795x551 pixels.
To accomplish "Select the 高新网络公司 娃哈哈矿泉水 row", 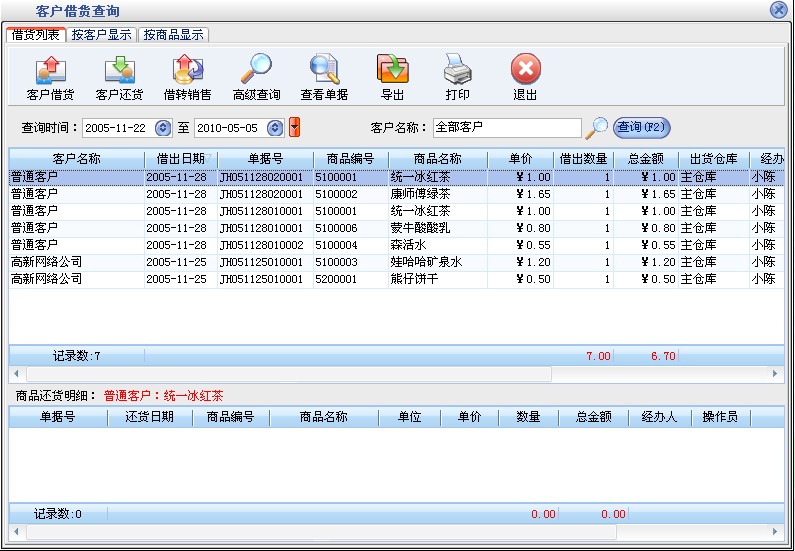I will 400,262.
